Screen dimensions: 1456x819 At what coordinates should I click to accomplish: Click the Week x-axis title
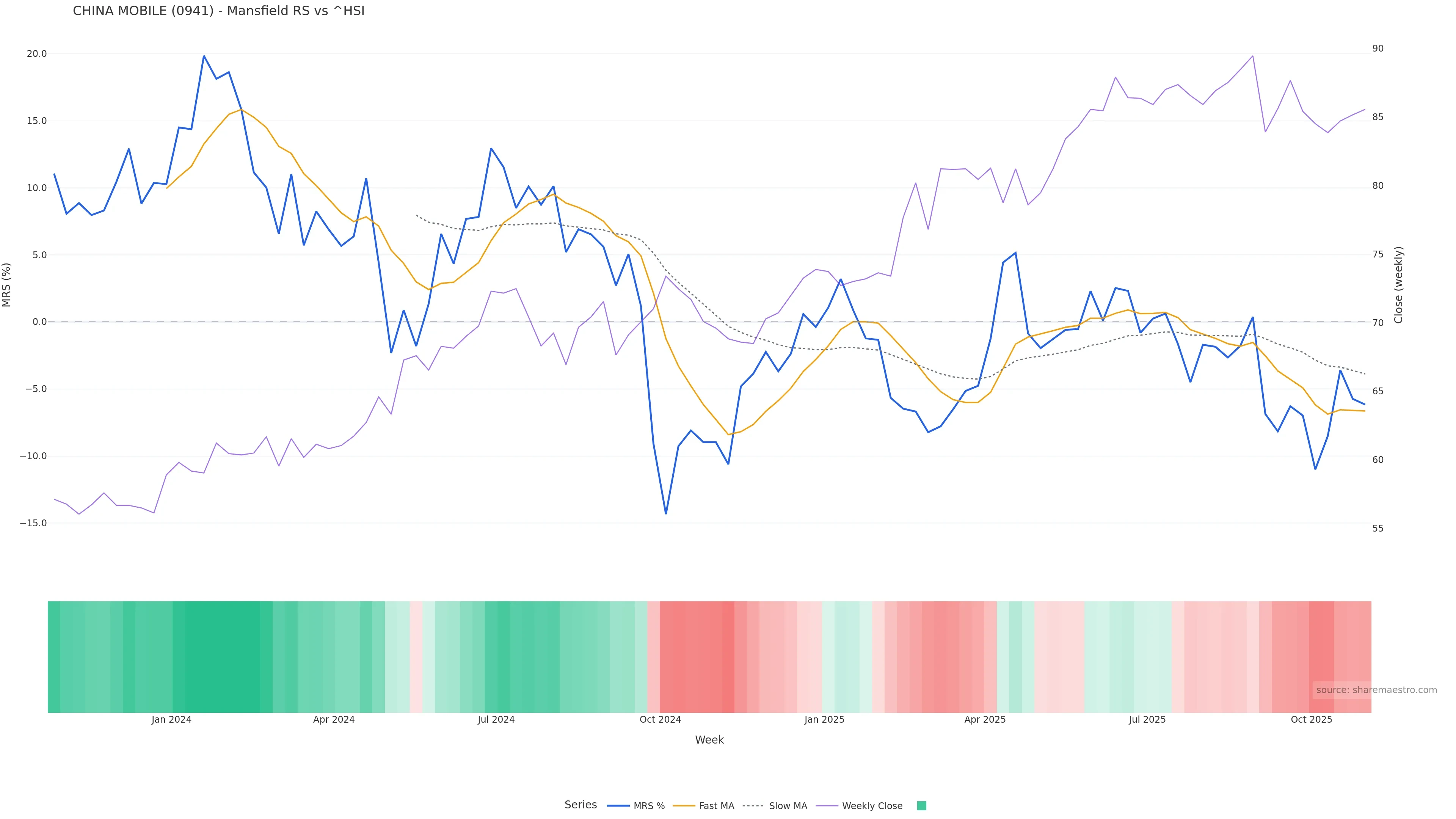709,740
